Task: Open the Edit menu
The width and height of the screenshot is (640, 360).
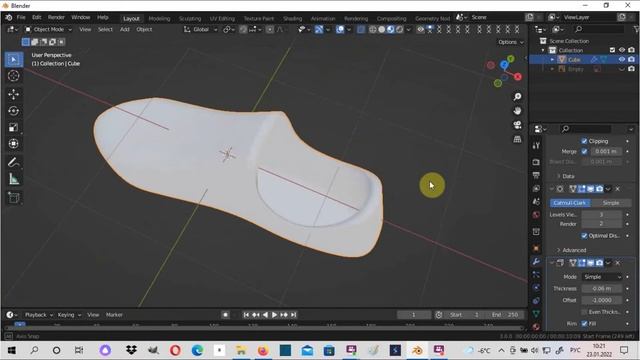Action: click(37, 18)
